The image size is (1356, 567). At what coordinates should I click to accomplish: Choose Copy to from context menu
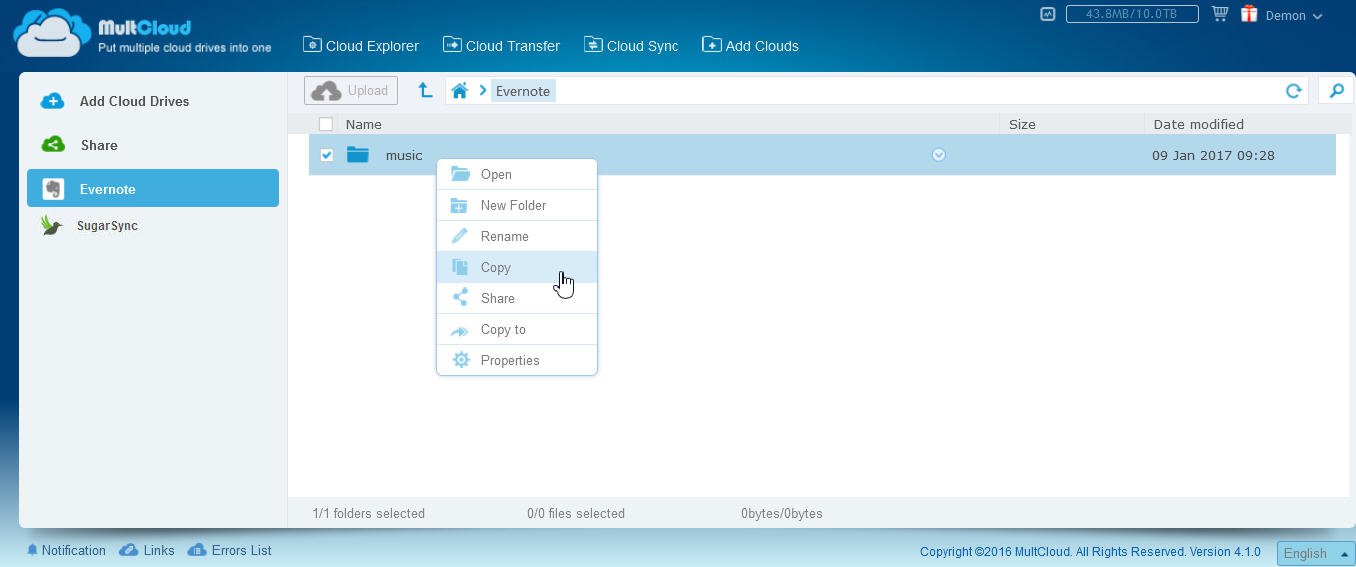(517, 329)
